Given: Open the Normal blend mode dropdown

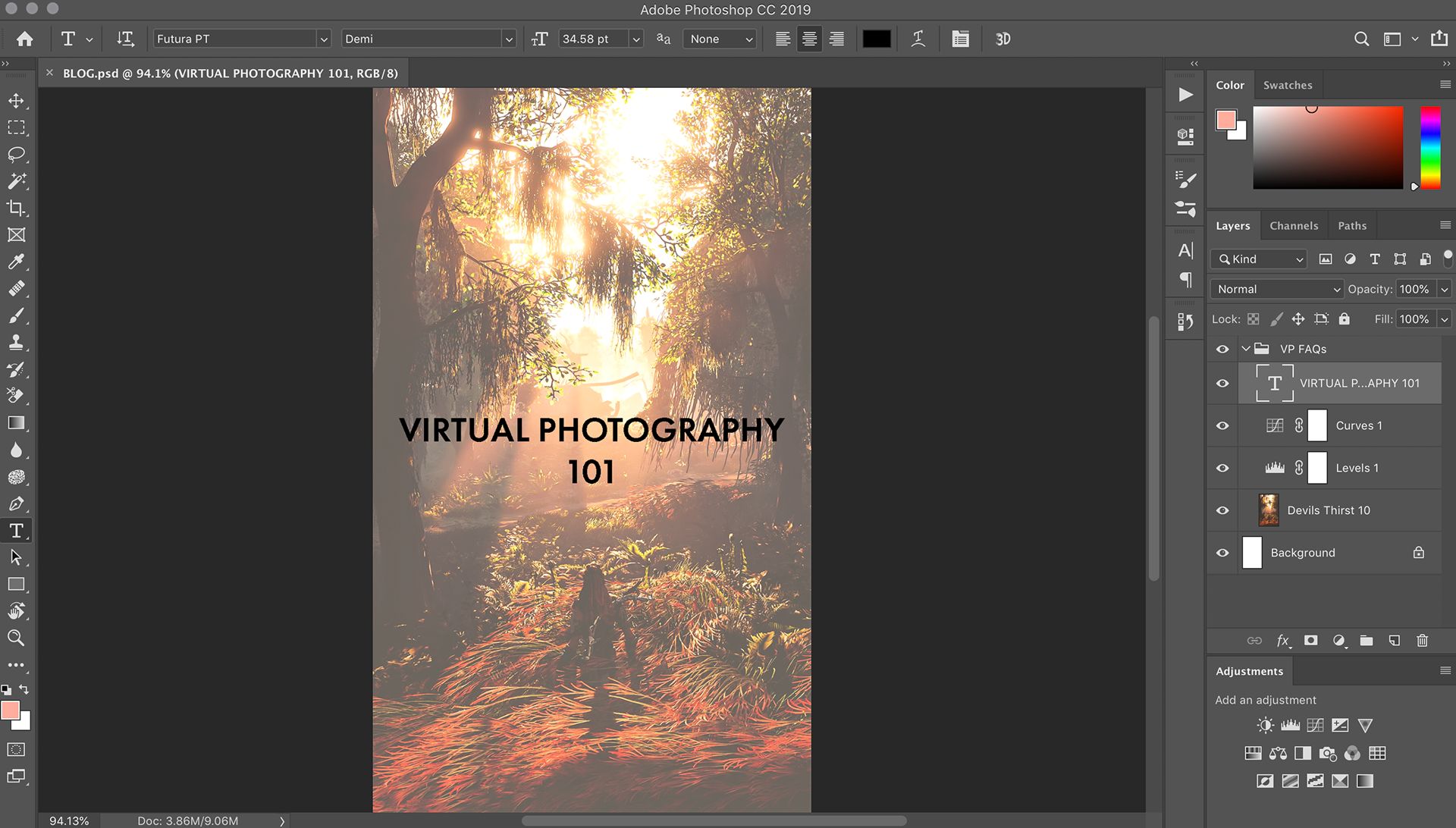Looking at the screenshot, I should tap(1278, 289).
